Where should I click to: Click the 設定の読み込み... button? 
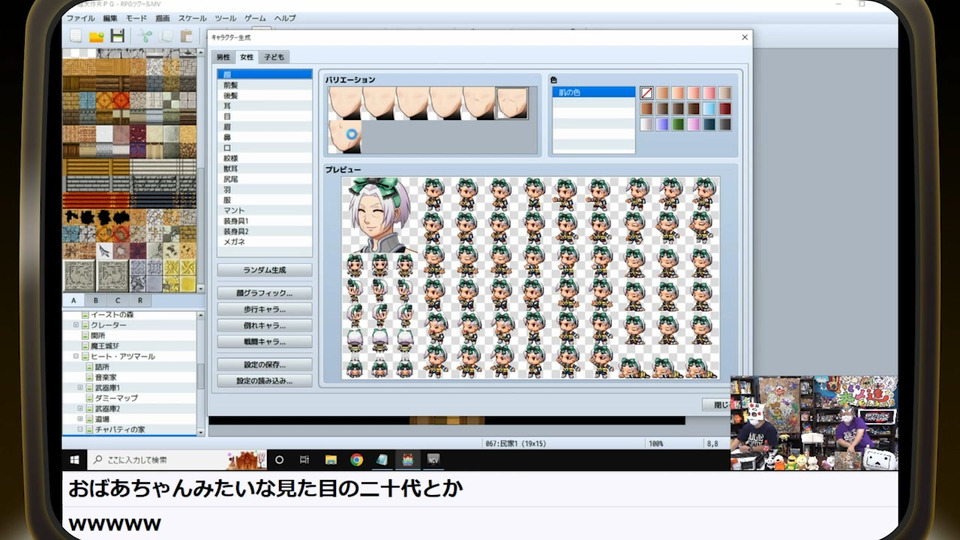264,381
